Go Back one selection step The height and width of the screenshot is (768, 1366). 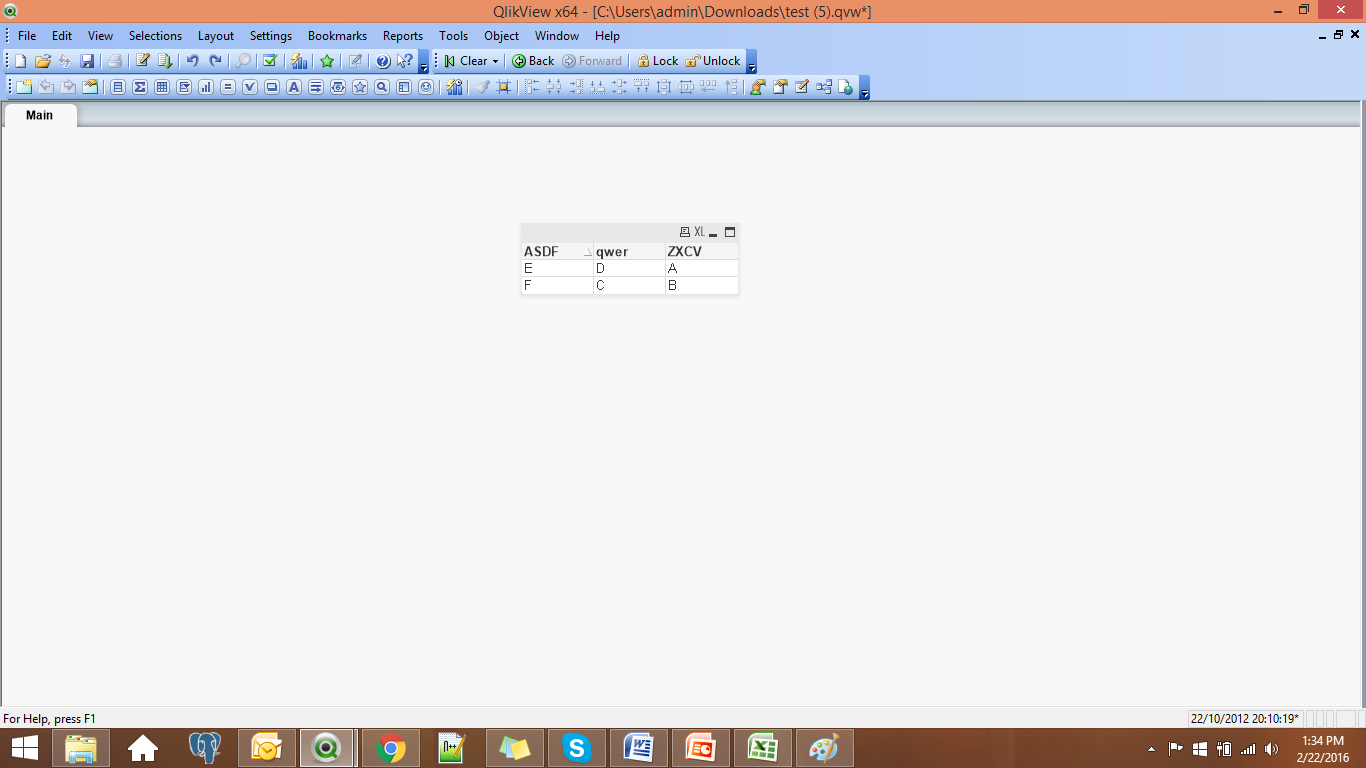(533, 61)
